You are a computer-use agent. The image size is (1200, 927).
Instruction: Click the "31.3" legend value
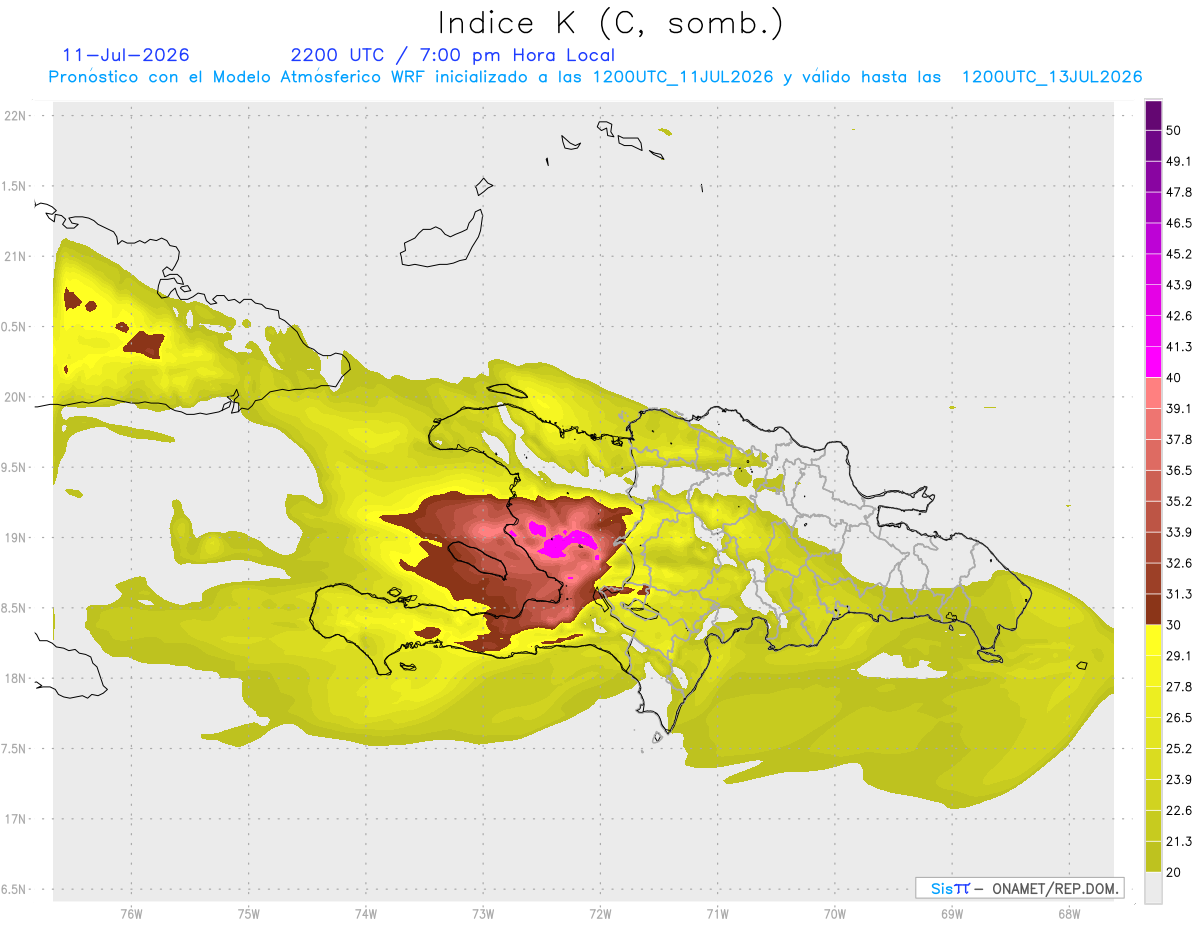[1179, 594]
